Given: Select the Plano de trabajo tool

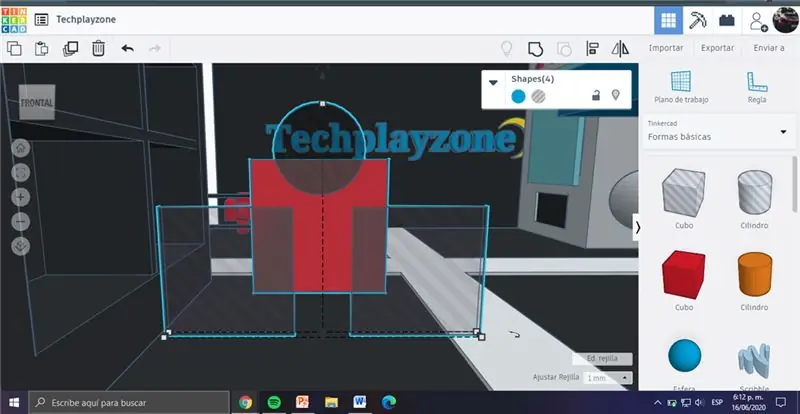Looking at the screenshot, I should click(681, 87).
